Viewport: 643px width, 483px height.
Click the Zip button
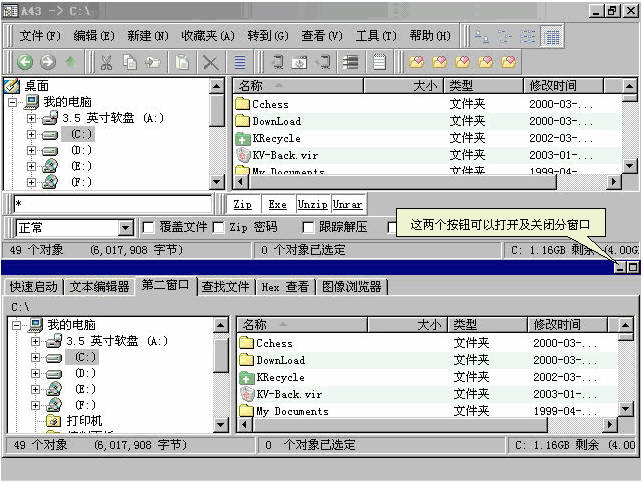[x=243, y=204]
